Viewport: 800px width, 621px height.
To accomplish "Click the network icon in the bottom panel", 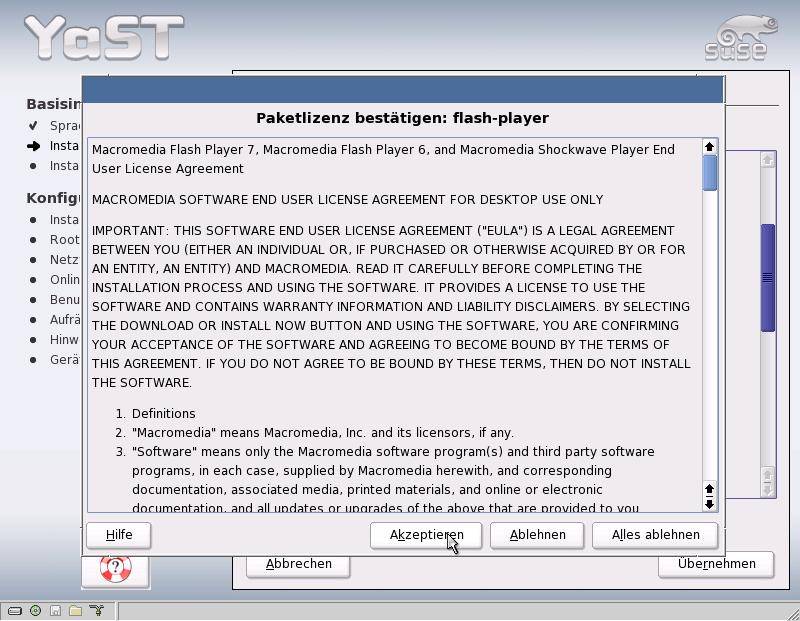I will (x=97, y=610).
